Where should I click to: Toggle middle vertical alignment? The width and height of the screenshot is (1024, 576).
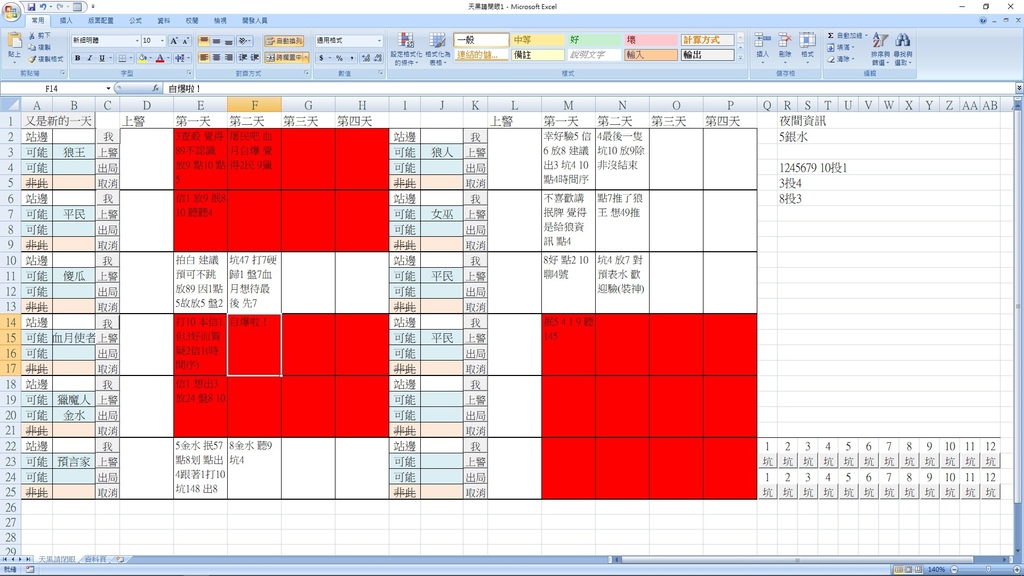tap(216, 40)
